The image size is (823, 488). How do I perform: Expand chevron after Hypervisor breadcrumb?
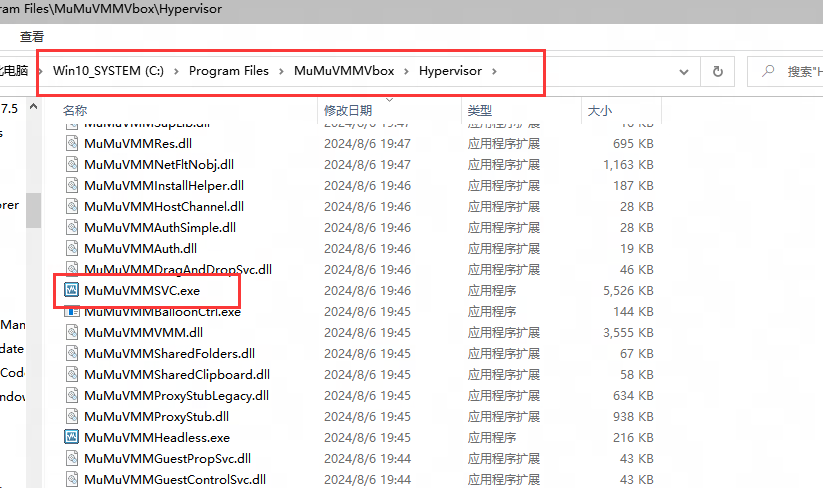(x=494, y=71)
